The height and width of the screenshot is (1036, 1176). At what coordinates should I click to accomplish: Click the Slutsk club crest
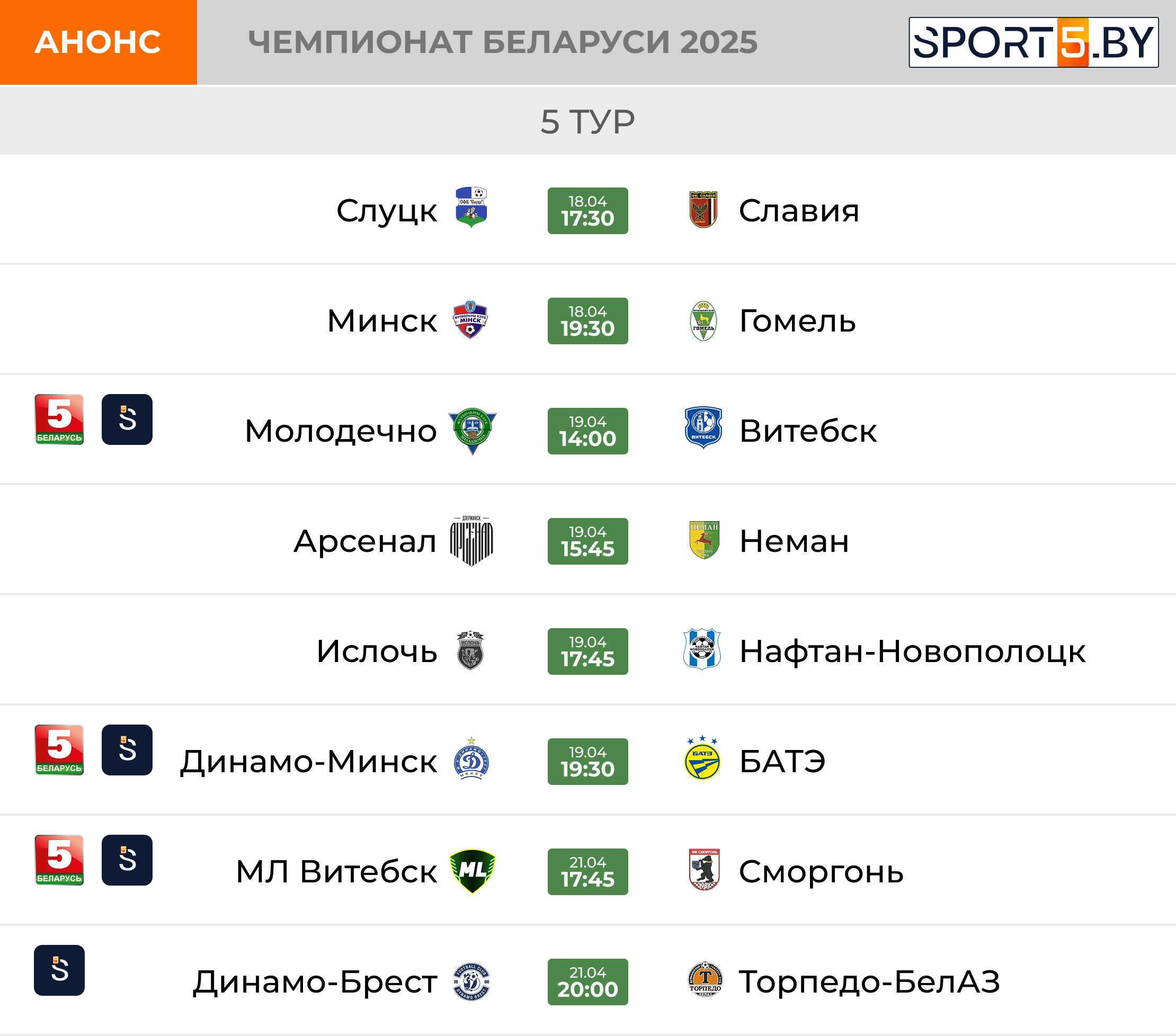(471, 208)
